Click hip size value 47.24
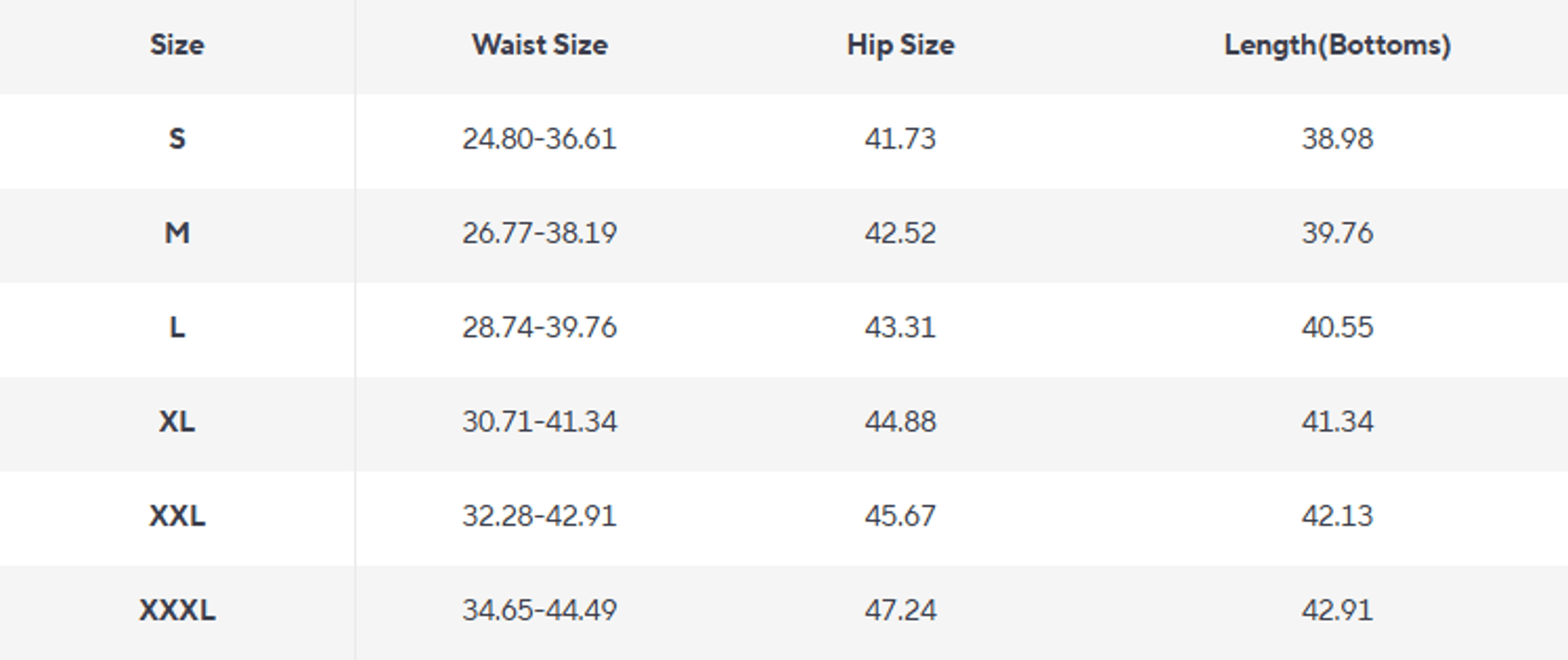The width and height of the screenshot is (1568, 660). coord(900,610)
